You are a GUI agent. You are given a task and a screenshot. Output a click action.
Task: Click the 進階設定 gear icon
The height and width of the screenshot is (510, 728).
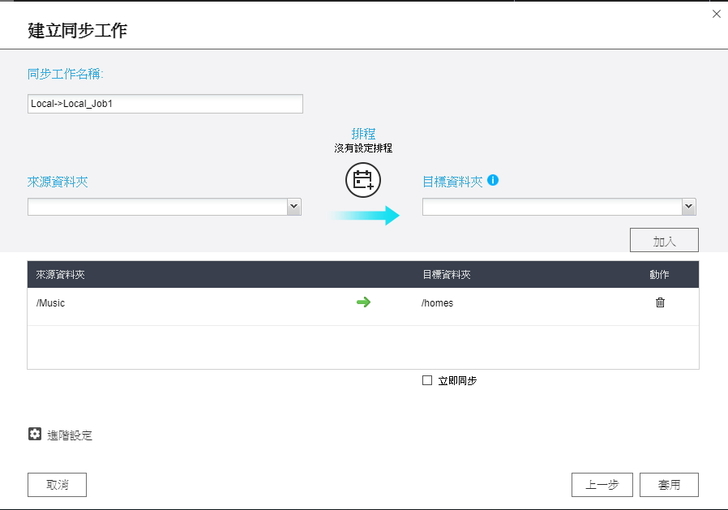35,434
